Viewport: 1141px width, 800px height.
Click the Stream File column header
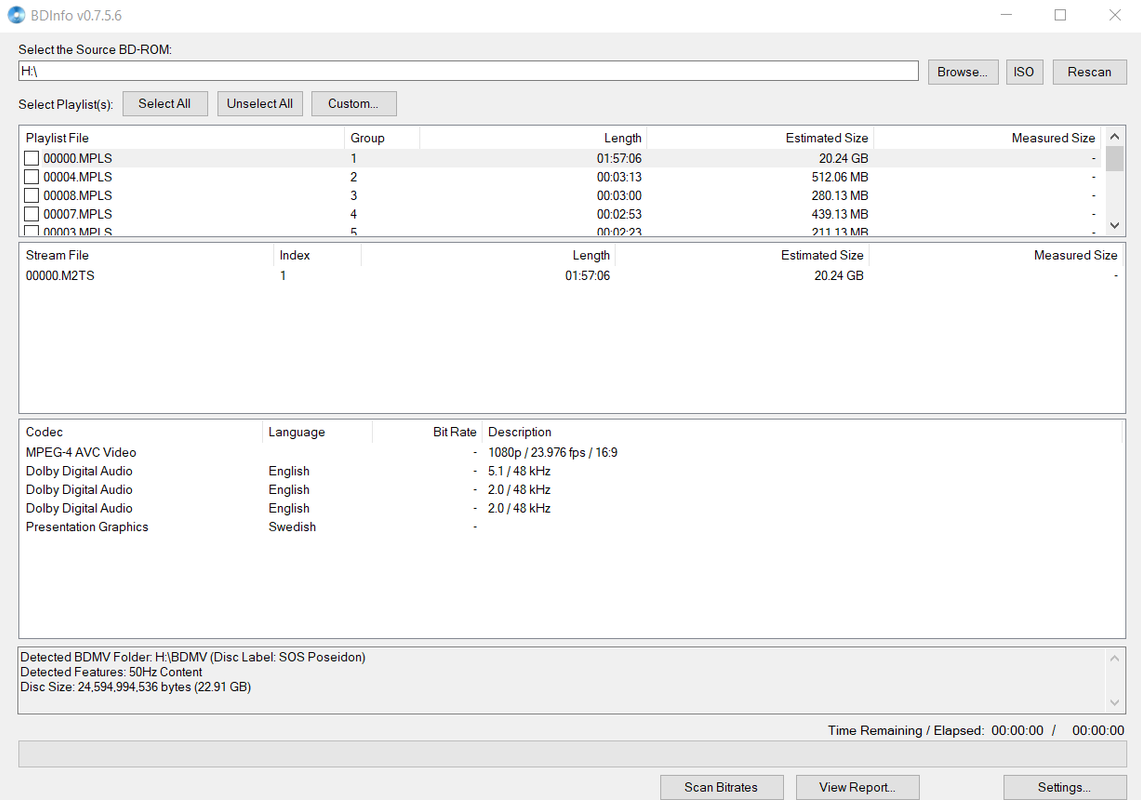click(147, 256)
